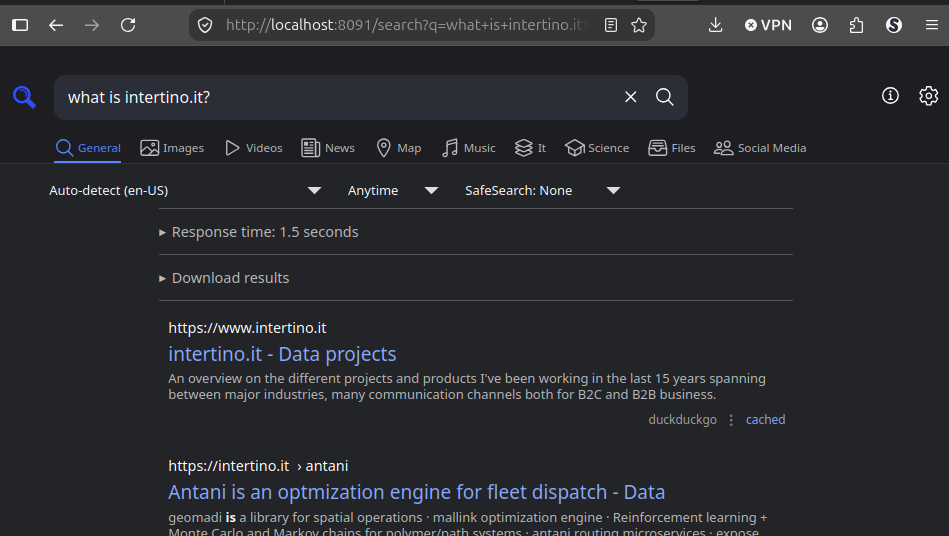Switch to the Map tab
Image resolution: width=949 pixels, height=536 pixels.
tap(398, 148)
